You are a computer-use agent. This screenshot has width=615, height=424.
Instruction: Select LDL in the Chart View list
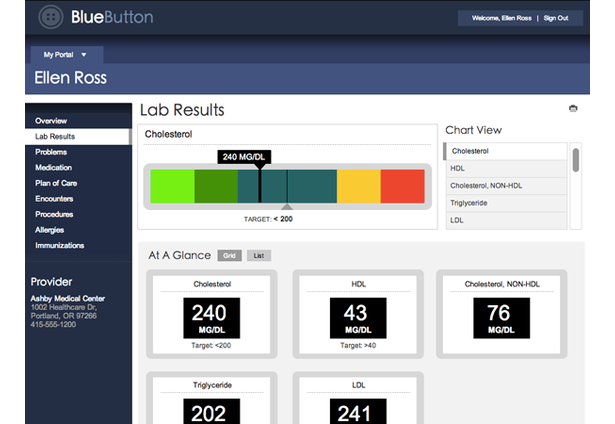pos(506,220)
